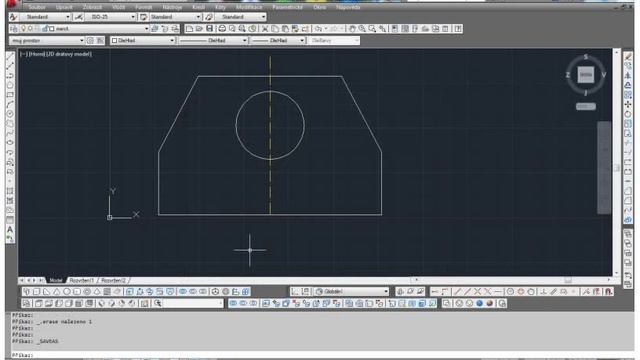Toggle the layer lock icon
The height and width of the screenshot is (360, 640).
pyautogui.click(x=45, y=29)
